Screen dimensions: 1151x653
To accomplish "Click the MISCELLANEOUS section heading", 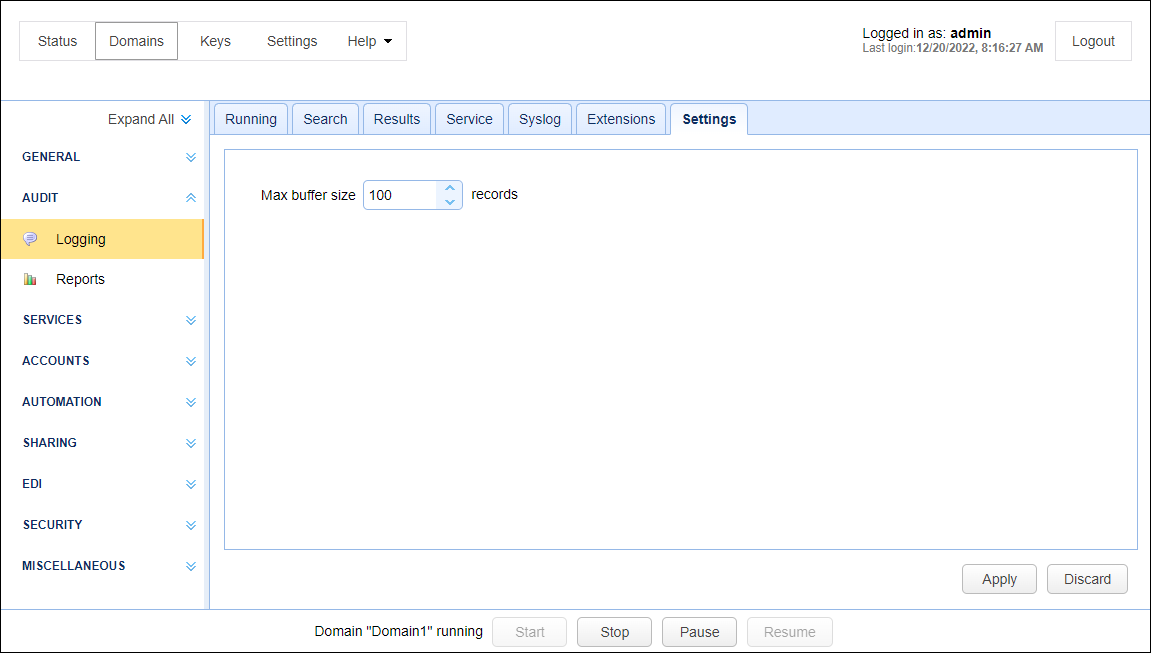I will (73, 566).
